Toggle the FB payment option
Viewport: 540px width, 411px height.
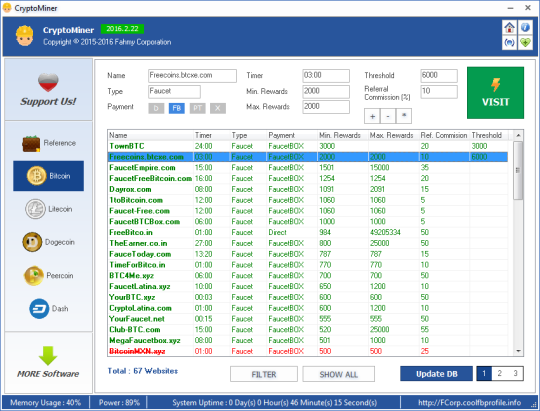coord(177,108)
